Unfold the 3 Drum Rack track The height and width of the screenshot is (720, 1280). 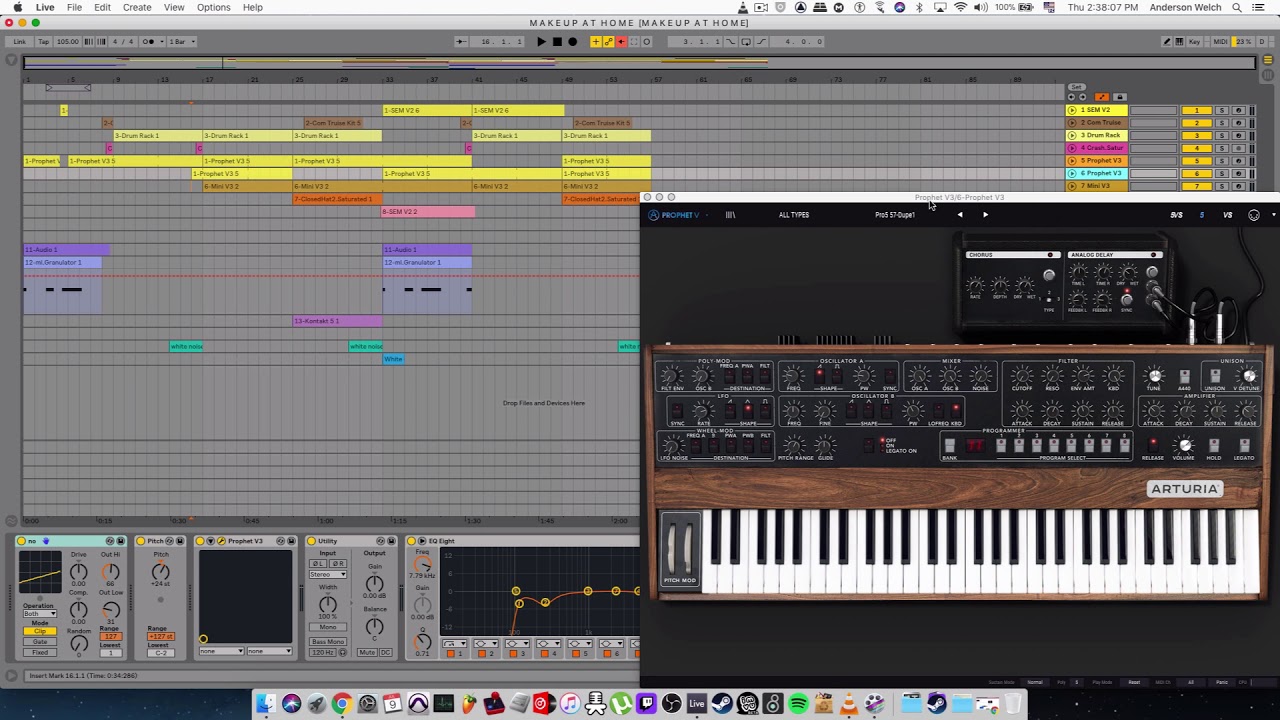point(1072,135)
